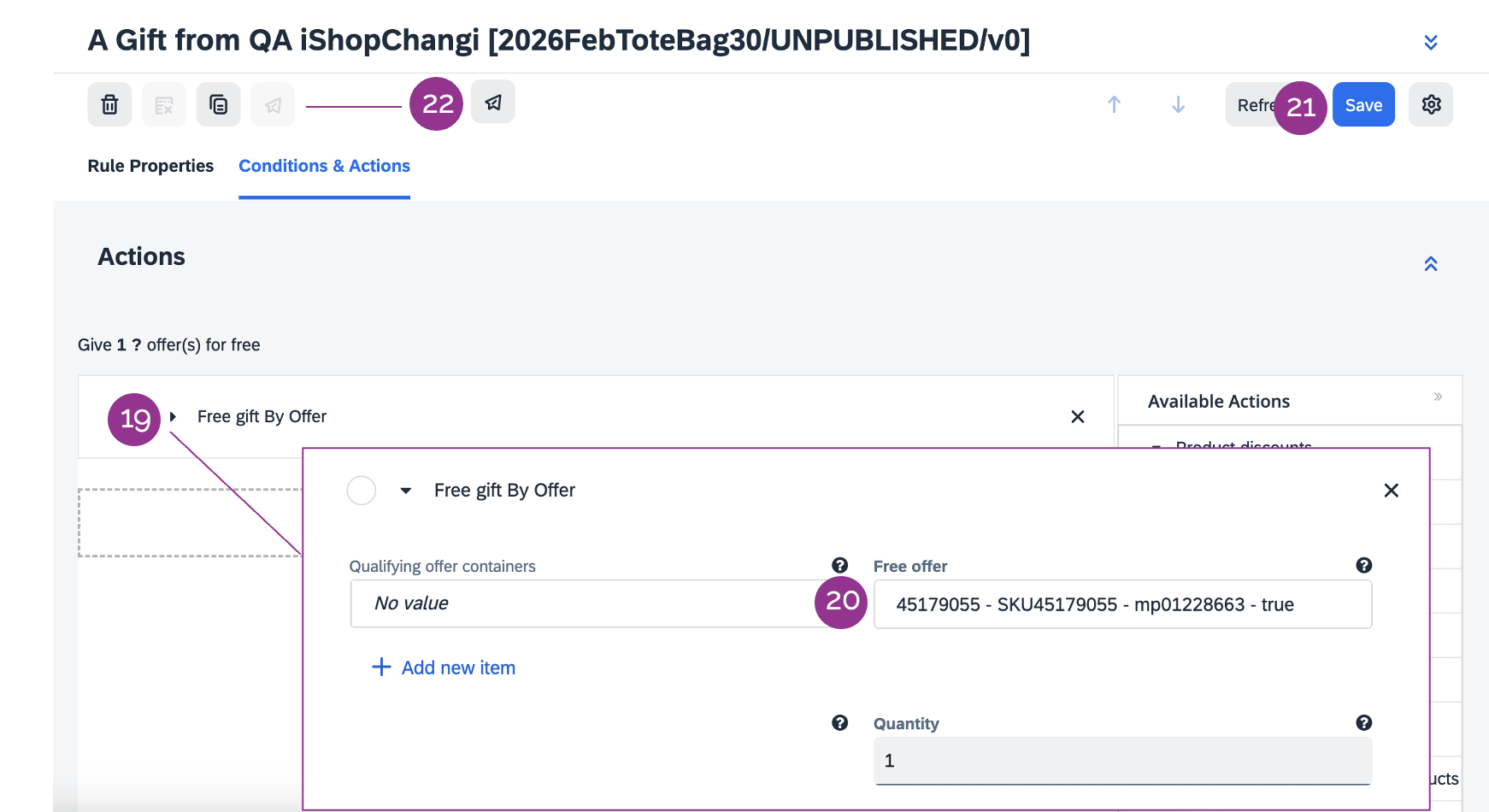Image resolution: width=1489 pixels, height=812 pixels.
Task: Click help icon beside Qualifying offer containers
Action: pos(839,565)
